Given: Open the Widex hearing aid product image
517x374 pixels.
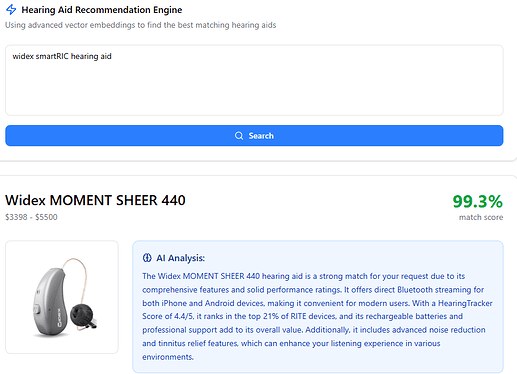Looking at the screenshot, I should (x=62, y=297).
